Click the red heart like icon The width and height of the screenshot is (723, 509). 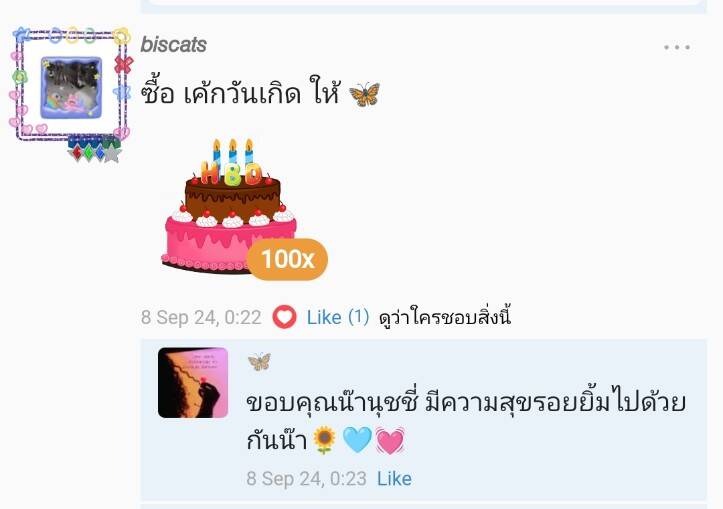click(284, 317)
